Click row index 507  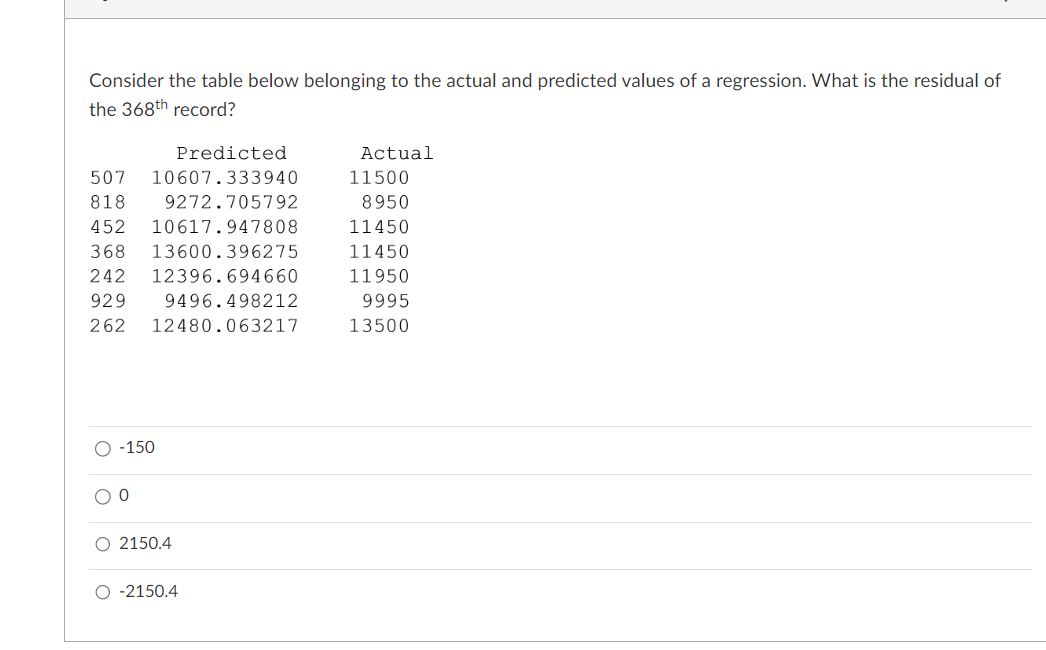tap(108, 178)
